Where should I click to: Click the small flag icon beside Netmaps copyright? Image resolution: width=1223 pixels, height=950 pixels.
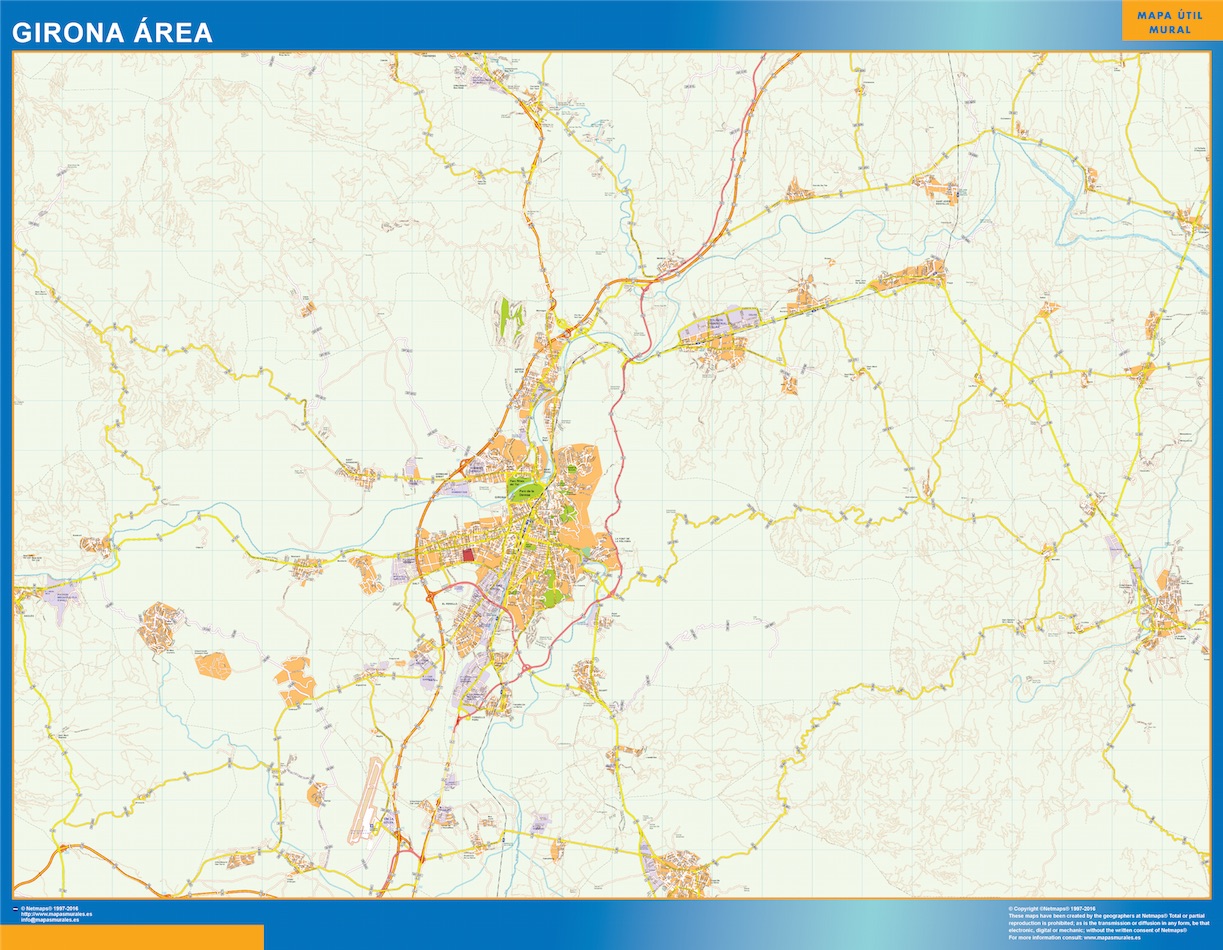tap(14, 909)
